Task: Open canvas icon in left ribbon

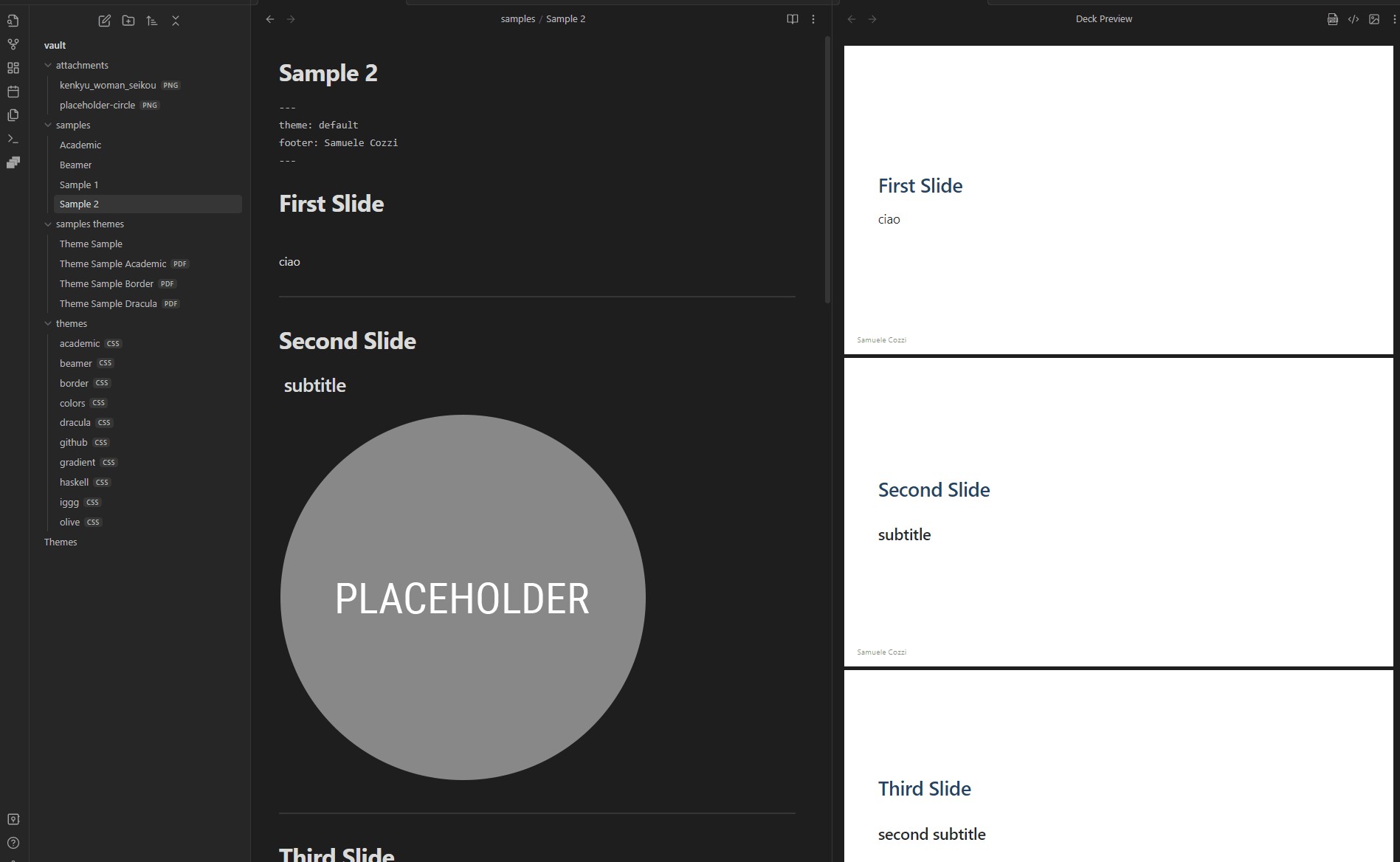Action: (13, 68)
